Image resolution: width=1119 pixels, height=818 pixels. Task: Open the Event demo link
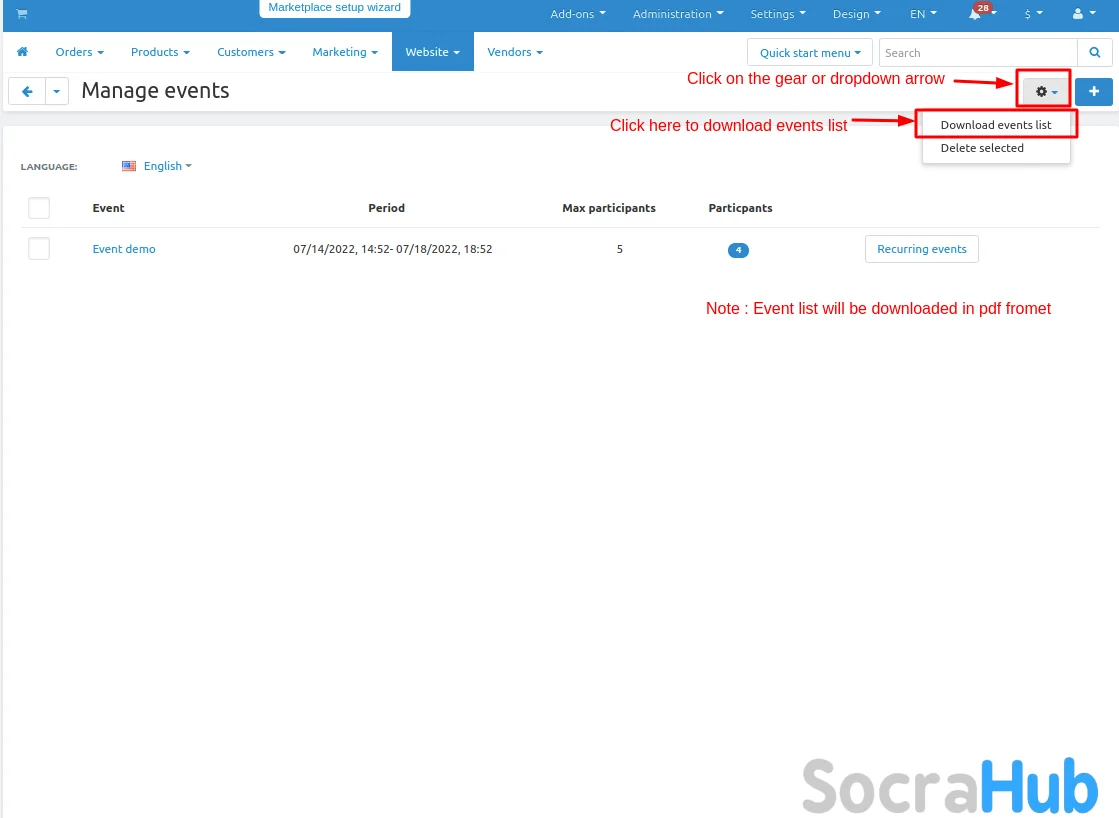(124, 249)
